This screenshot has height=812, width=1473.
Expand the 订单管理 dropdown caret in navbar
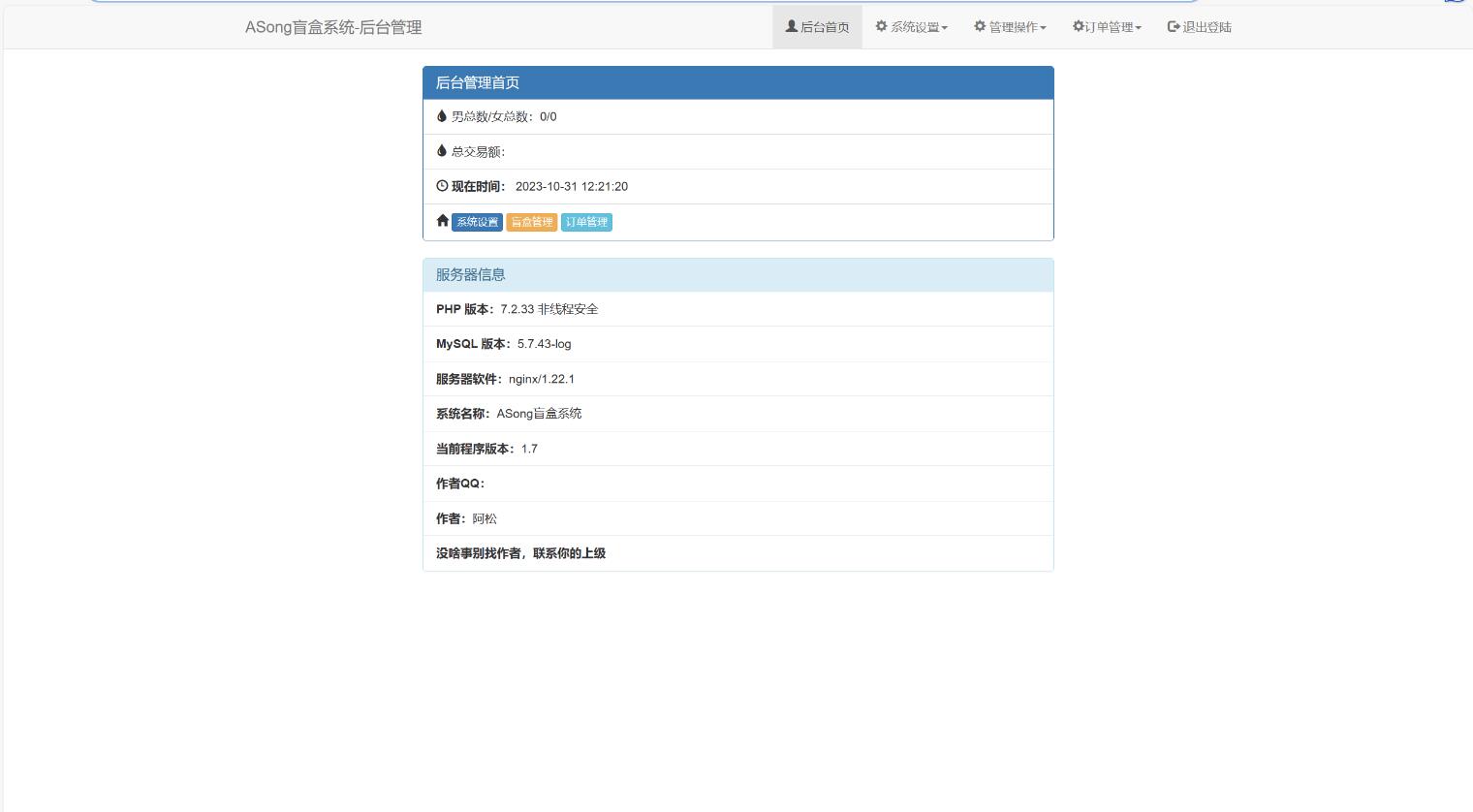(1139, 28)
